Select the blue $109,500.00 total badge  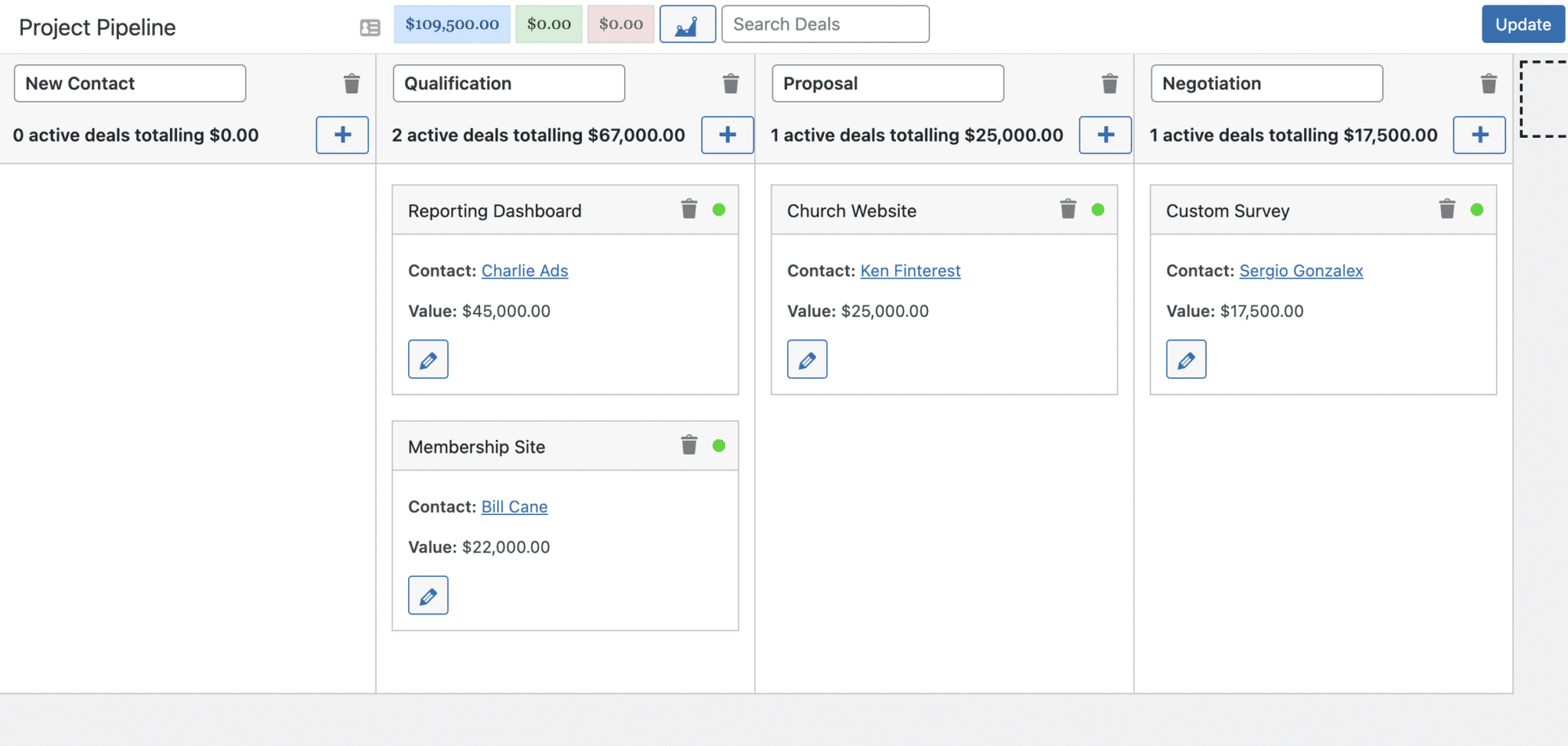(452, 24)
